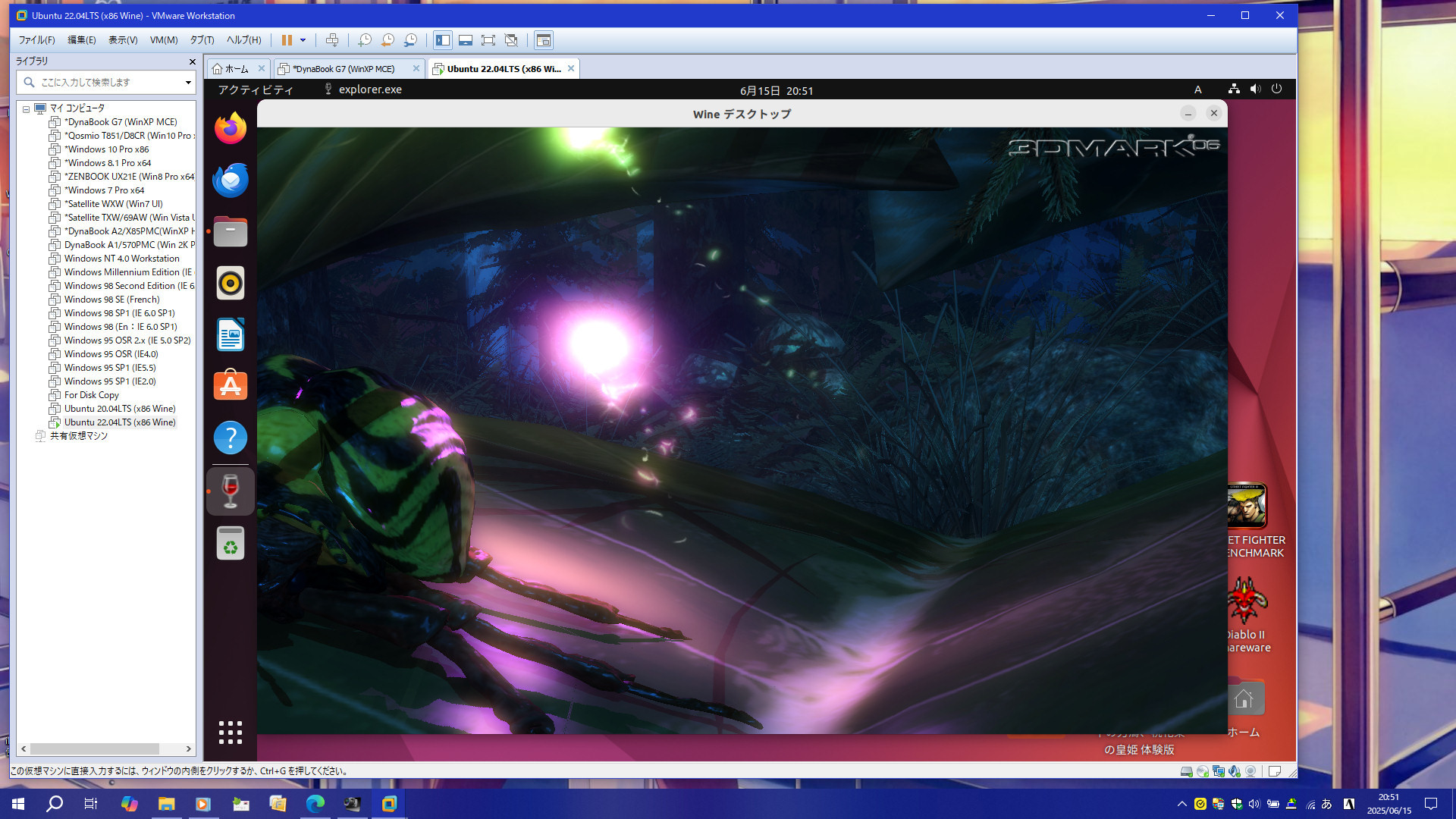Take a snapshot of this virtual machine

click(365, 40)
